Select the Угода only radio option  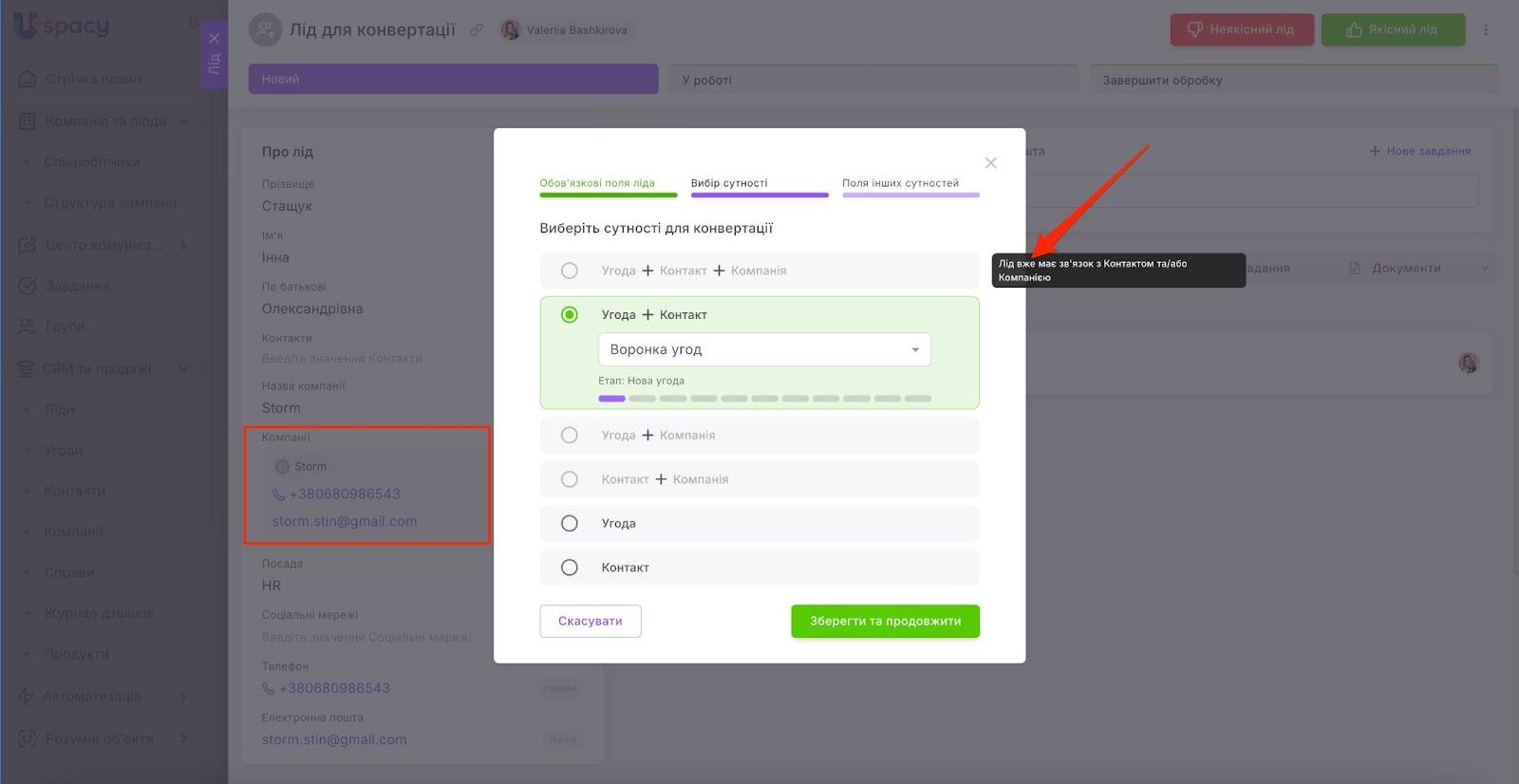pyautogui.click(x=570, y=524)
